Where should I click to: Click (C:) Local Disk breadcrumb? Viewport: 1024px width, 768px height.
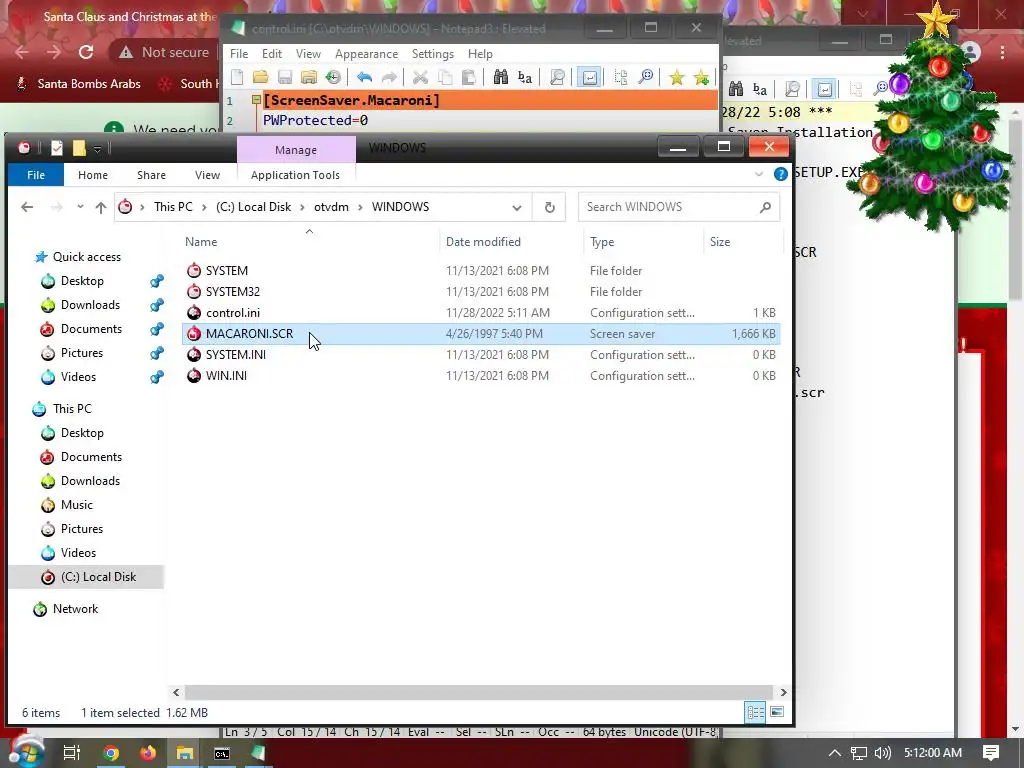pyautogui.click(x=253, y=207)
